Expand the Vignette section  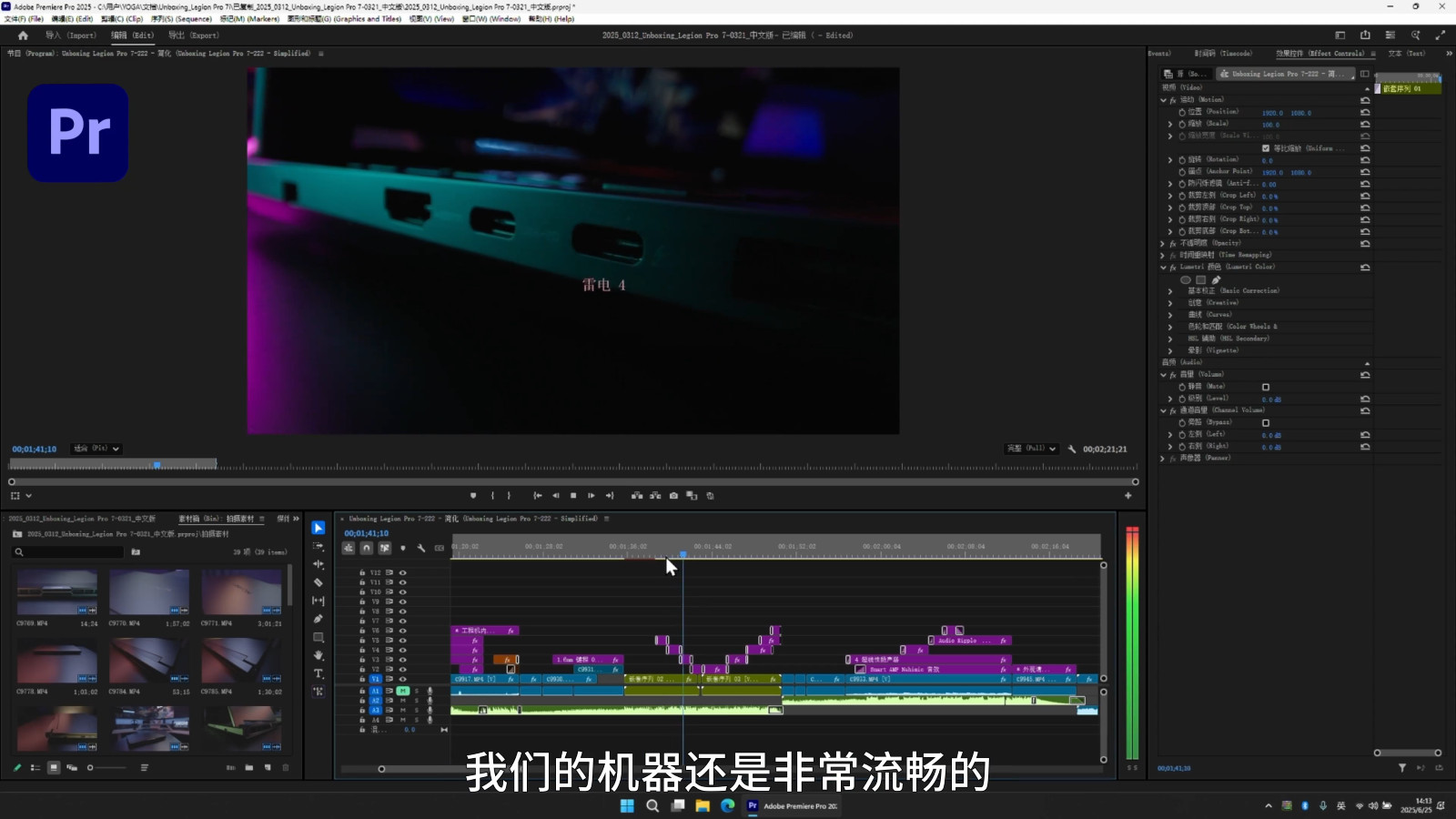click(1170, 350)
